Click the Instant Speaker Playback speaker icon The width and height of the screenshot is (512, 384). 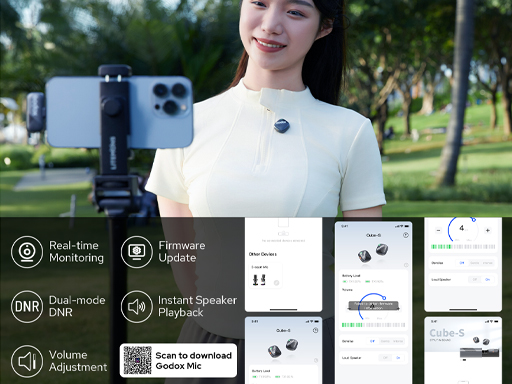coord(137,306)
